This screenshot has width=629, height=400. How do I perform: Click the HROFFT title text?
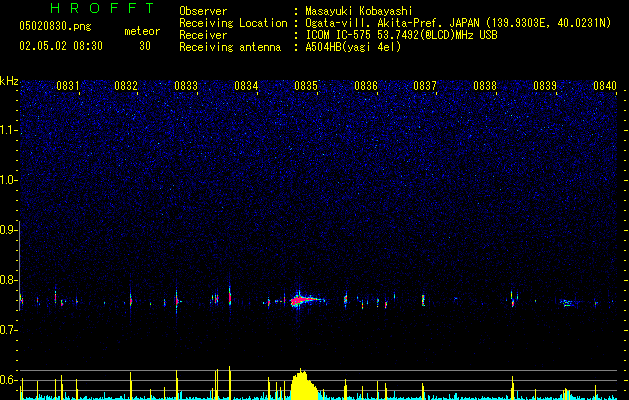[x=103, y=8]
